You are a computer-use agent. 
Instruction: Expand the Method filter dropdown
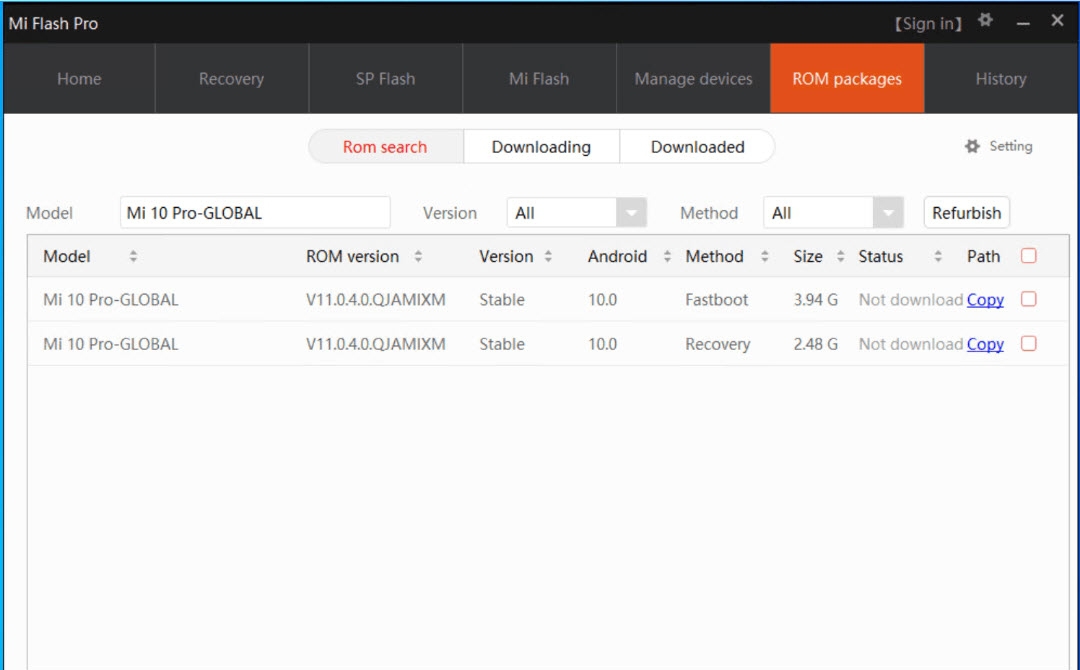[887, 213]
